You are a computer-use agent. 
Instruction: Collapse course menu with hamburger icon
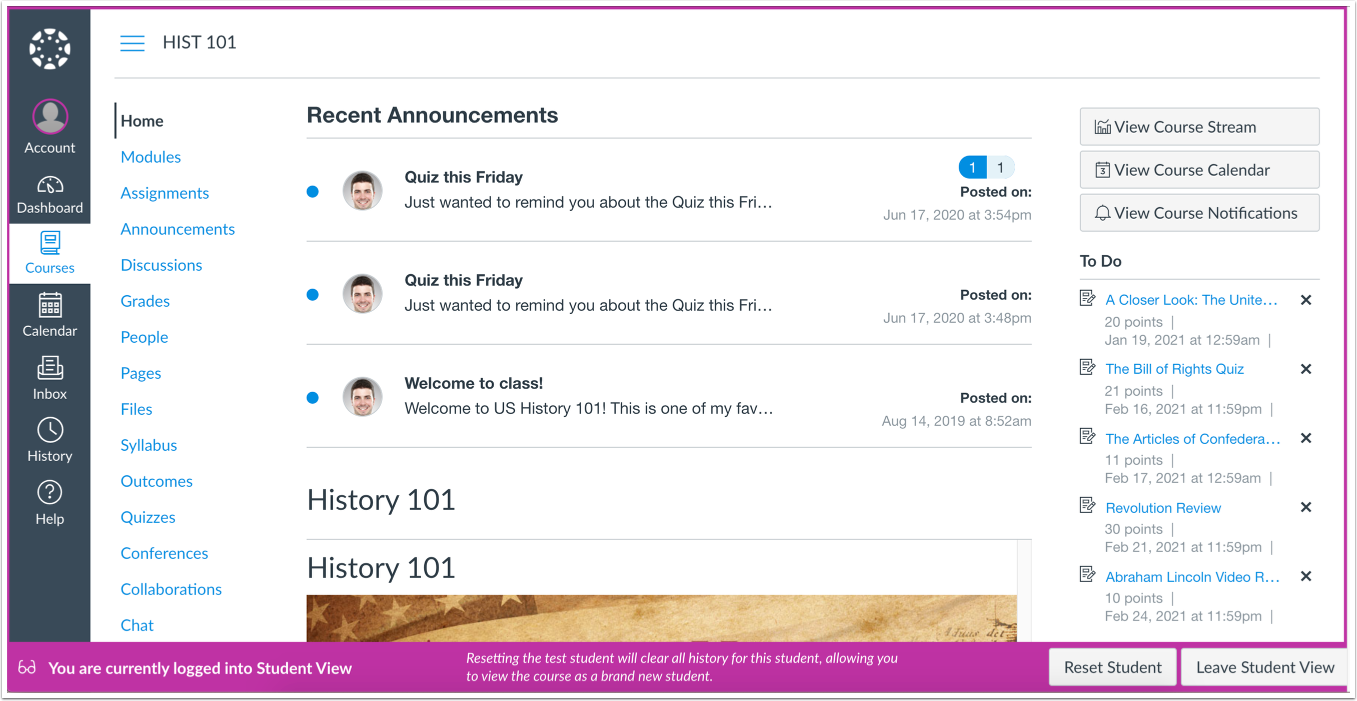coord(132,43)
